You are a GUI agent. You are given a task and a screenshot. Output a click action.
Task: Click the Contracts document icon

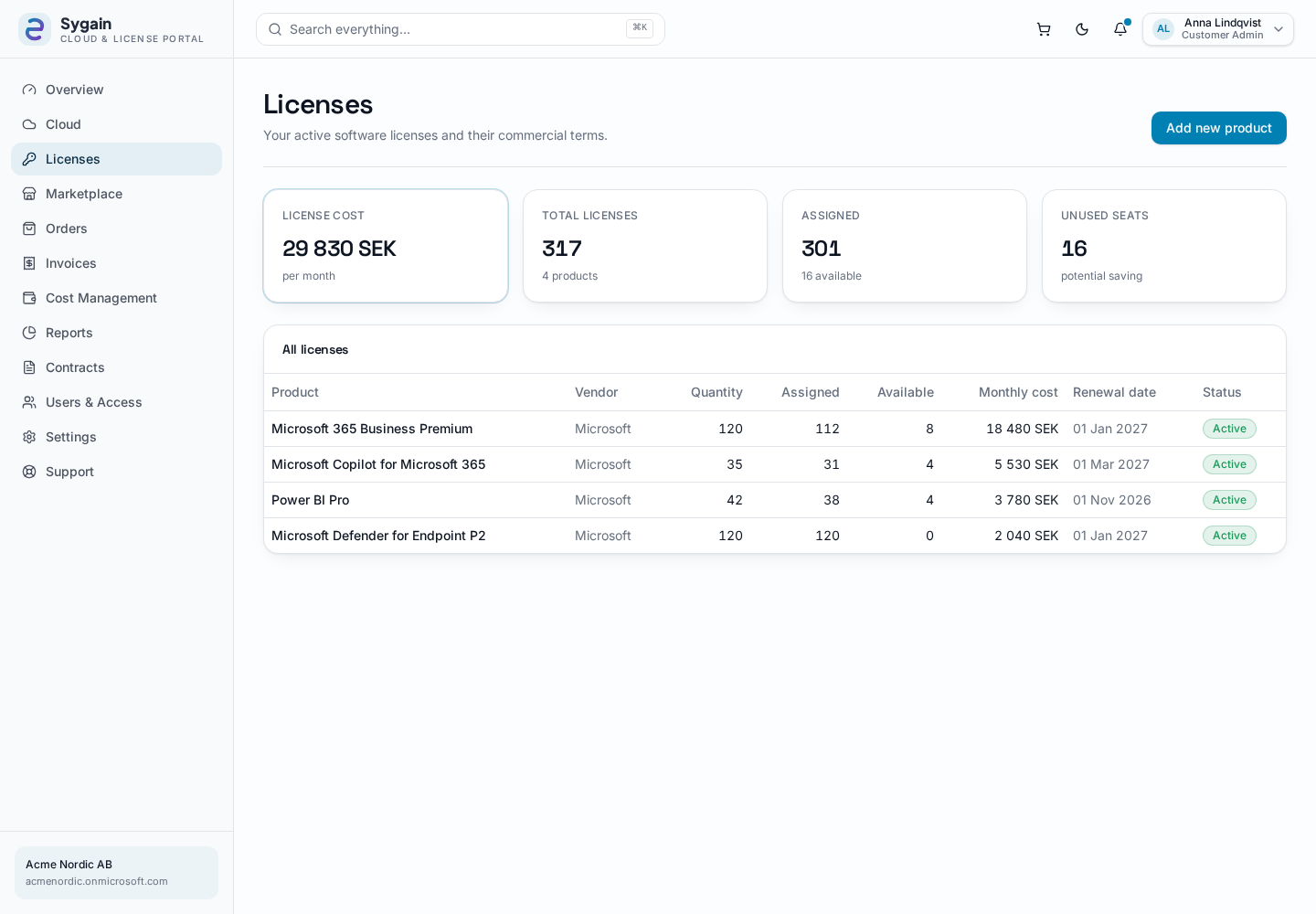pyautogui.click(x=29, y=367)
